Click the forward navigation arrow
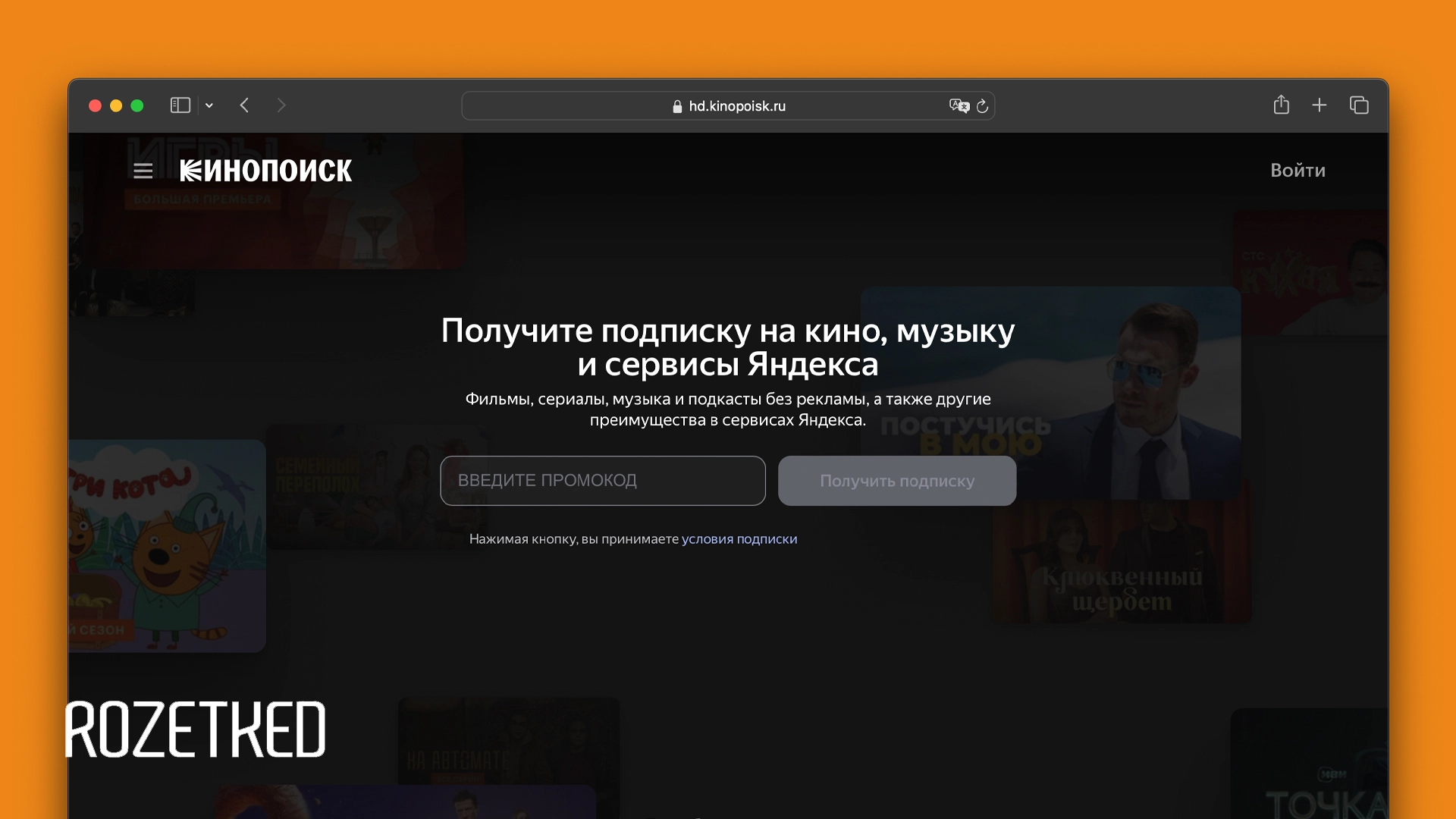 point(281,105)
